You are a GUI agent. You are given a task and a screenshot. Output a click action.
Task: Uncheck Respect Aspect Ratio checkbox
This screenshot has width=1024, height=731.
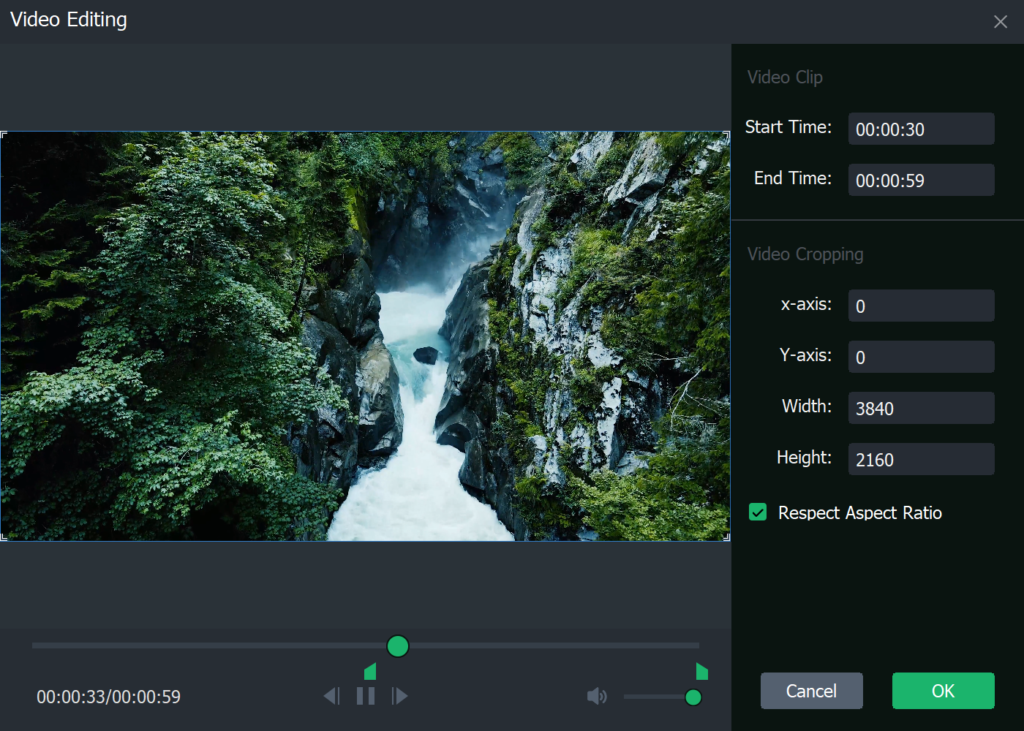pos(758,513)
